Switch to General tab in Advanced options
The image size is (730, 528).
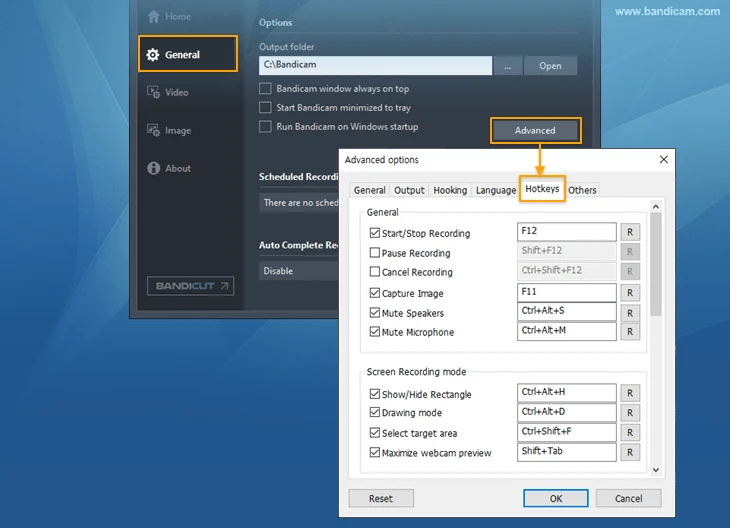pyautogui.click(x=370, y=190)
